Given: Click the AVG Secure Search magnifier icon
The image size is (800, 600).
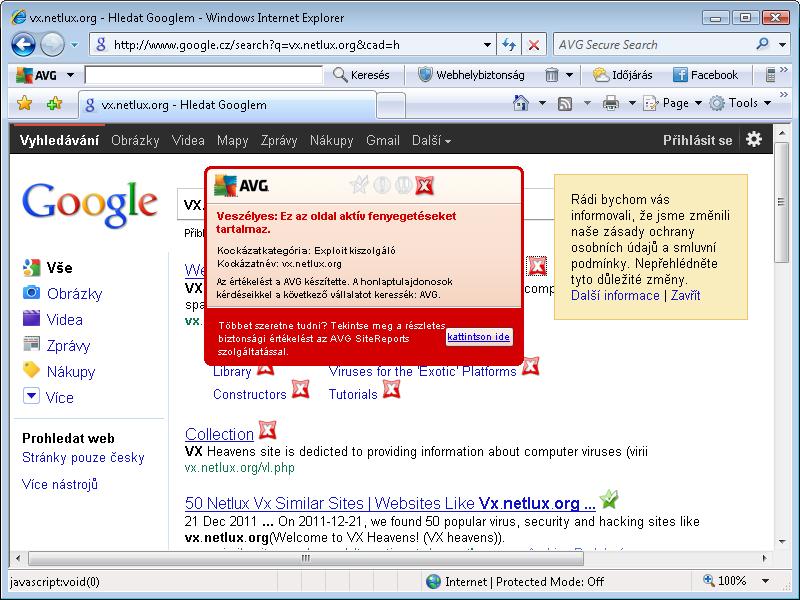Looking at the screenshot, I should pos(763,44).
